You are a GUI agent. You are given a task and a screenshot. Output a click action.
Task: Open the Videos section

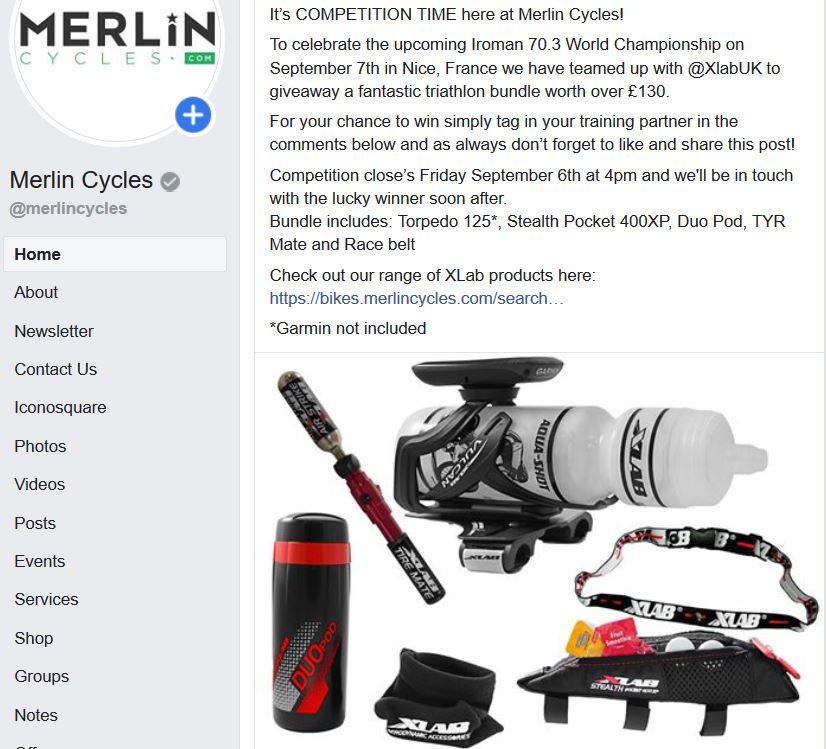[x=40, y=484]
